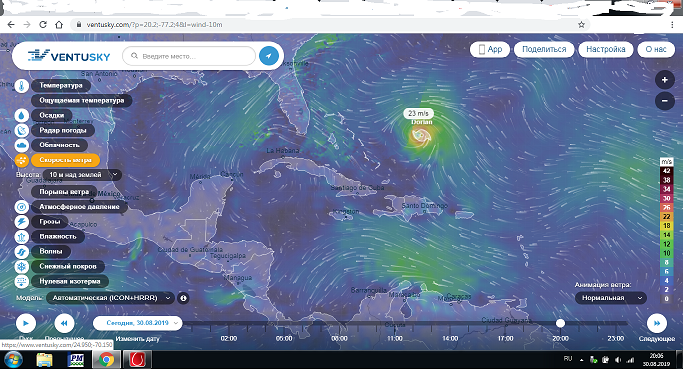Open height dropdown 10 м над землей

[x=82, y=175]
